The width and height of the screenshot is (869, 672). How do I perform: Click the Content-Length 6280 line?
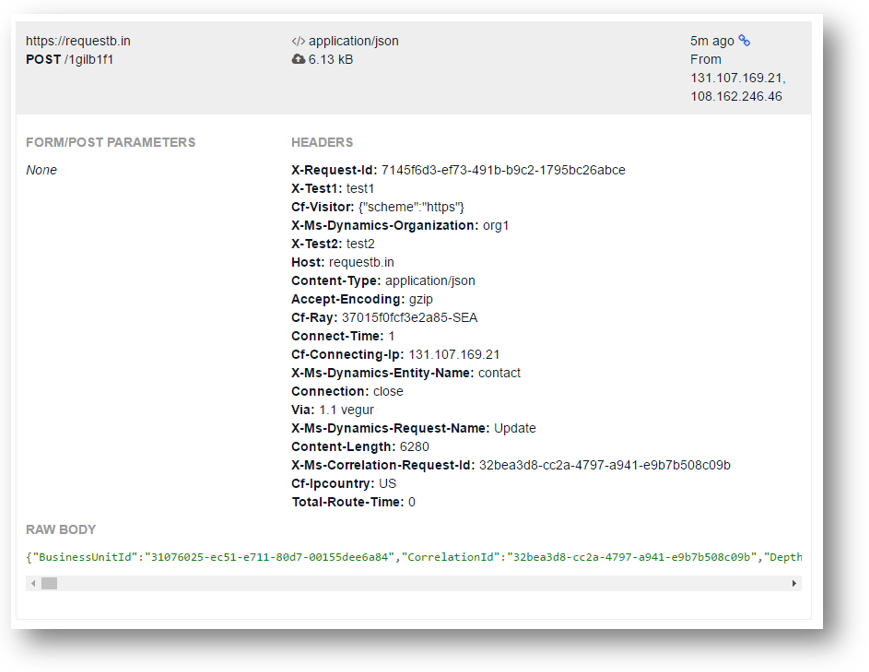pos(360,447)
